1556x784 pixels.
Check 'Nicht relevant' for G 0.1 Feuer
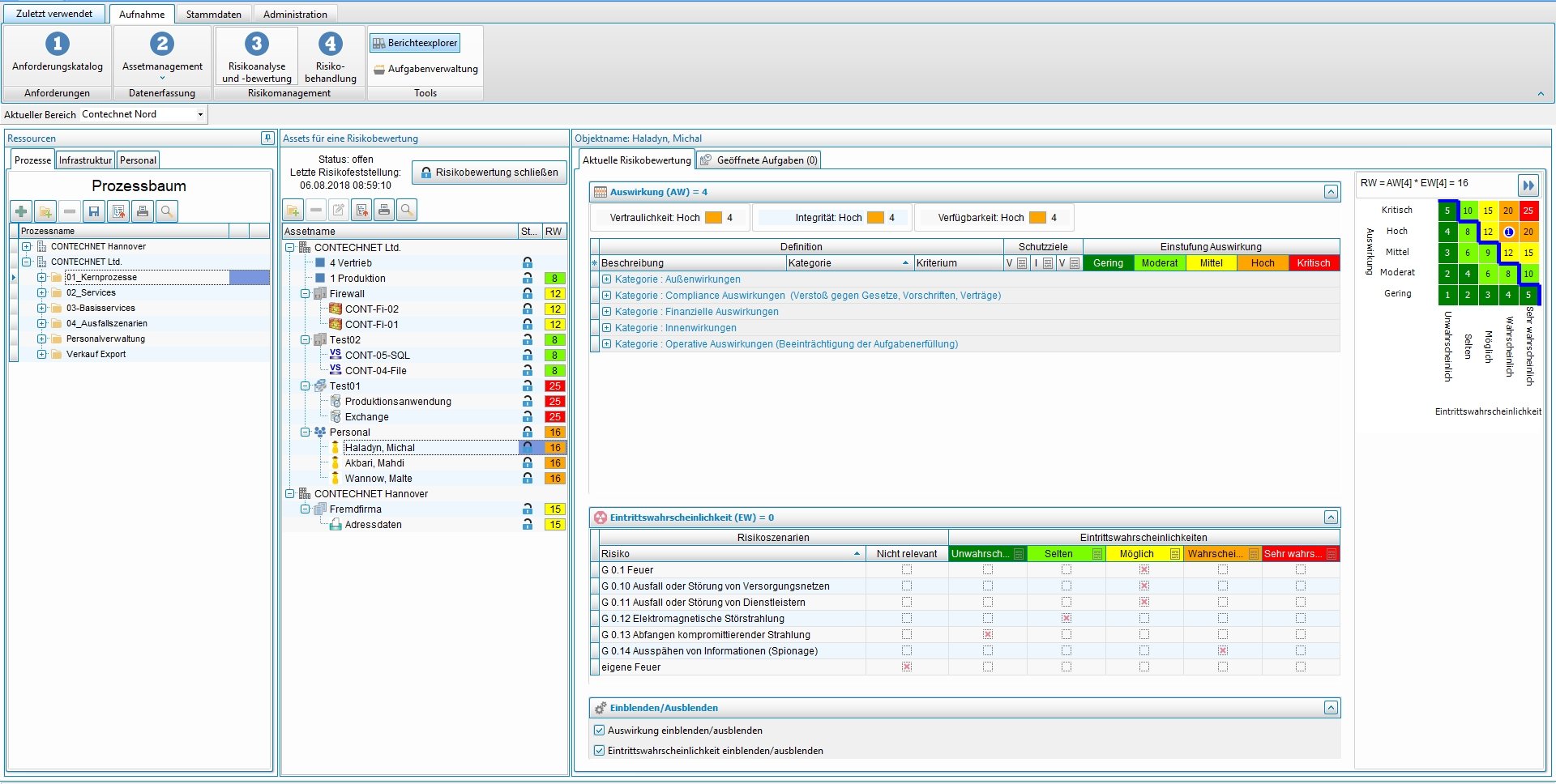907,570
